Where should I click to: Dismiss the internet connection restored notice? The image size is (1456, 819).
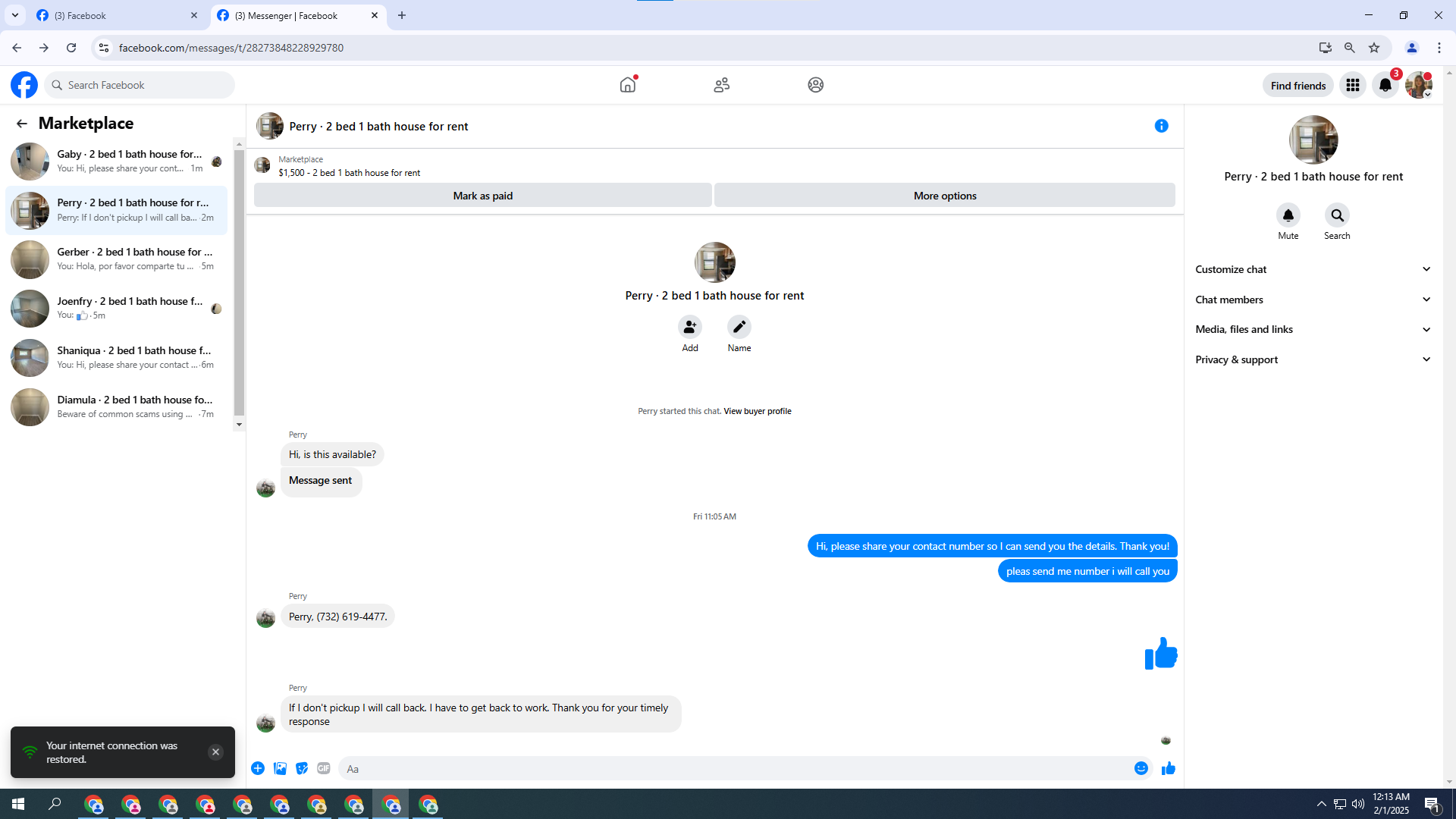pyautogui.click(x=216, y=752)
